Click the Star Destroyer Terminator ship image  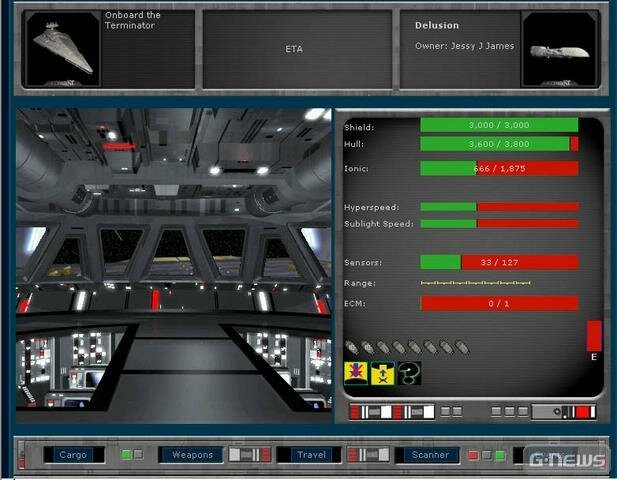coord(63,49)
